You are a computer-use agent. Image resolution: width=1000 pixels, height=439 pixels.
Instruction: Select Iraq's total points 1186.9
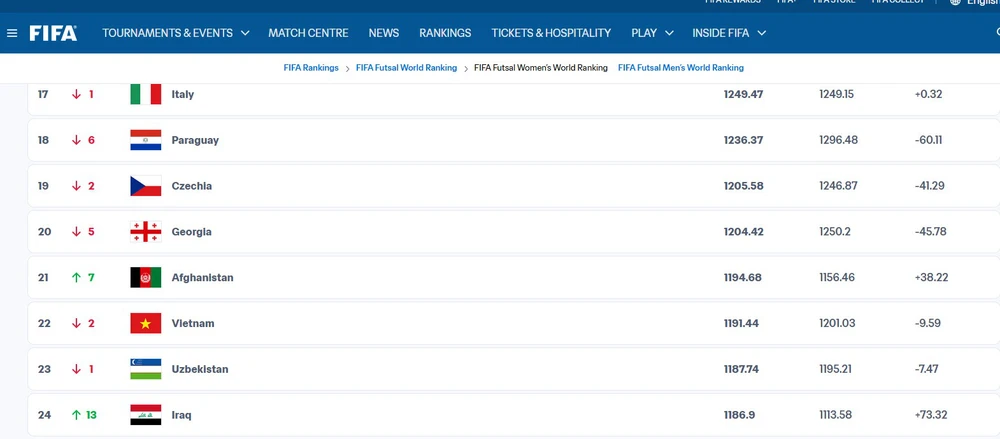click(x=739, y=415)
